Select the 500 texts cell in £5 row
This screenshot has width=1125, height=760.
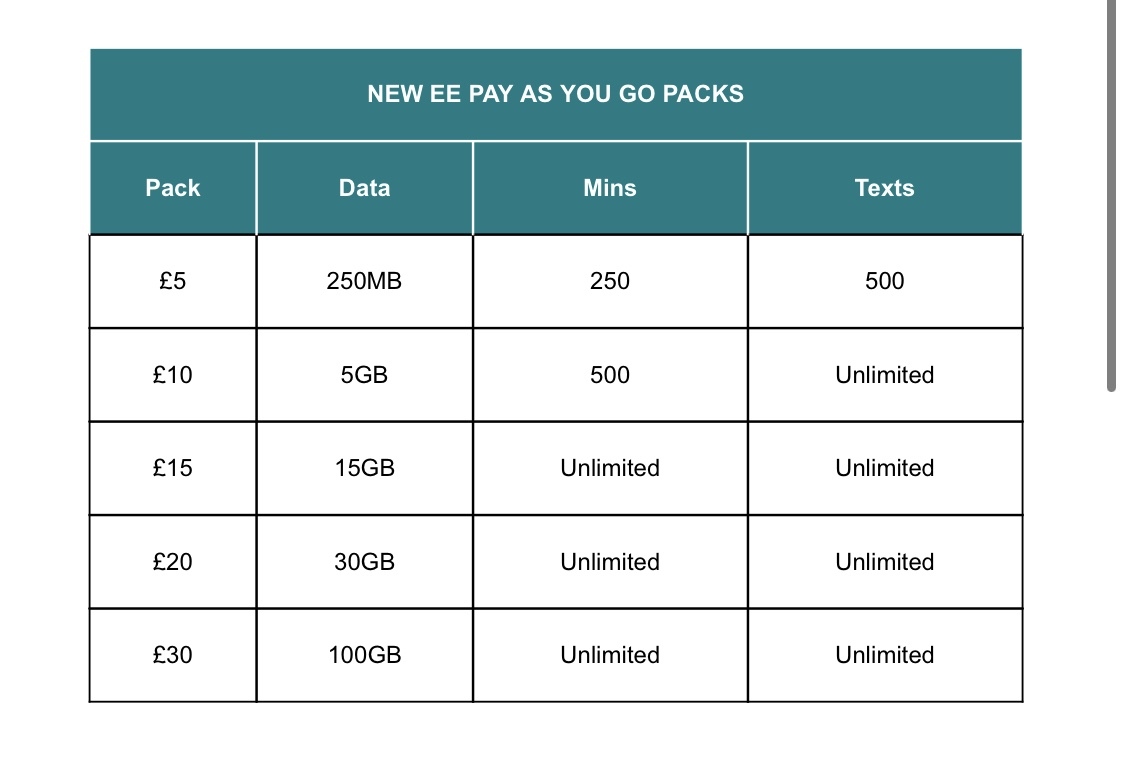884,281
